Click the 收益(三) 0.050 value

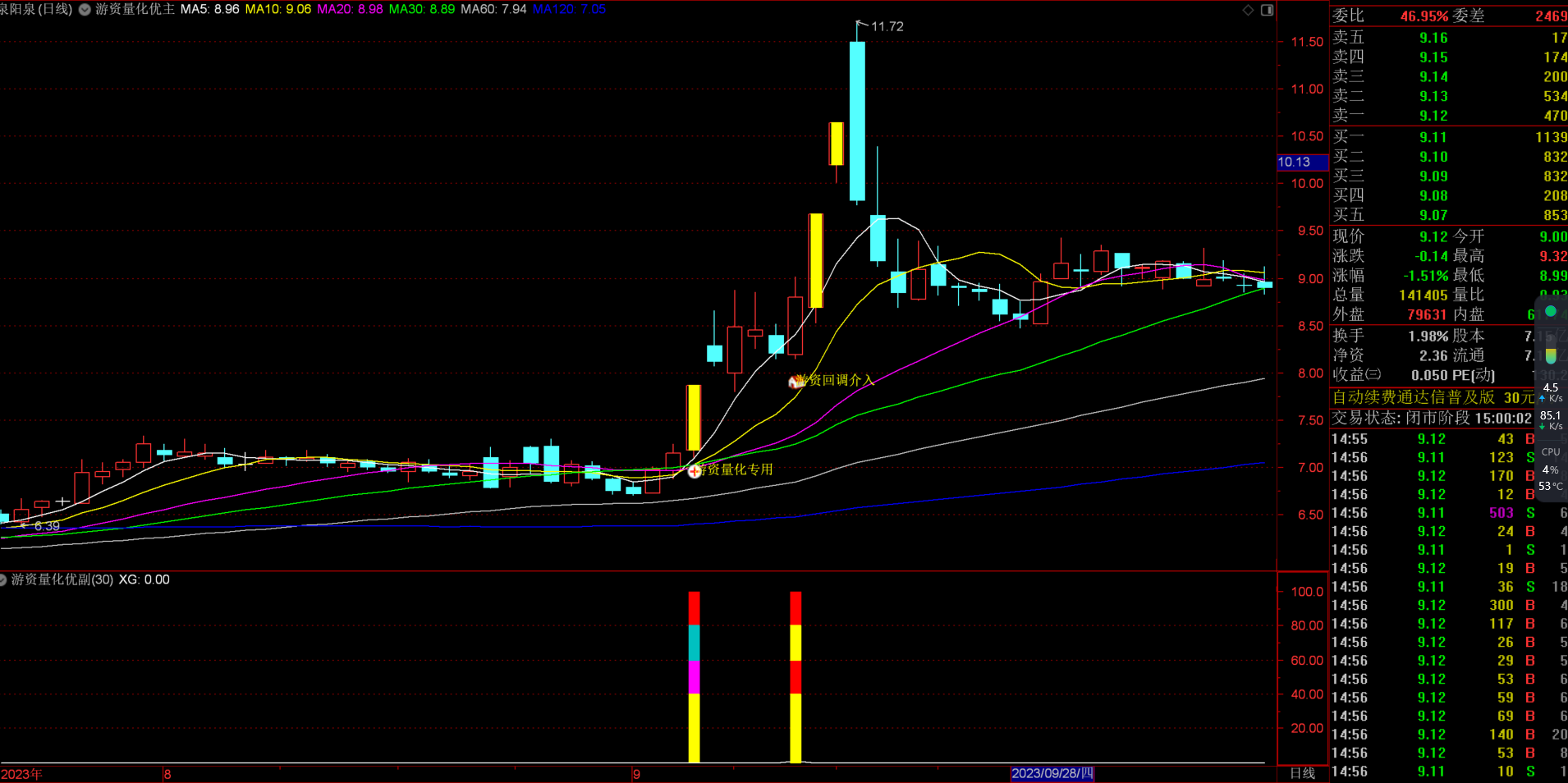pyautogui.click(x=1428, y=376)
